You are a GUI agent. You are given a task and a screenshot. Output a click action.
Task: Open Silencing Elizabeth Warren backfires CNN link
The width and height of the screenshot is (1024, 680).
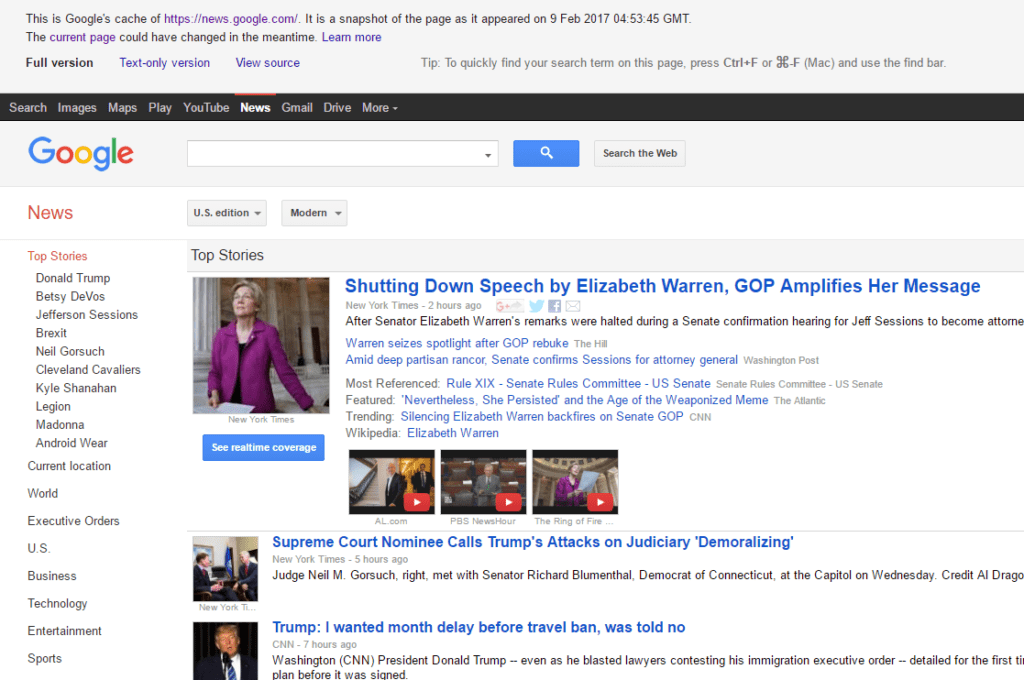(x=542, y=417)
